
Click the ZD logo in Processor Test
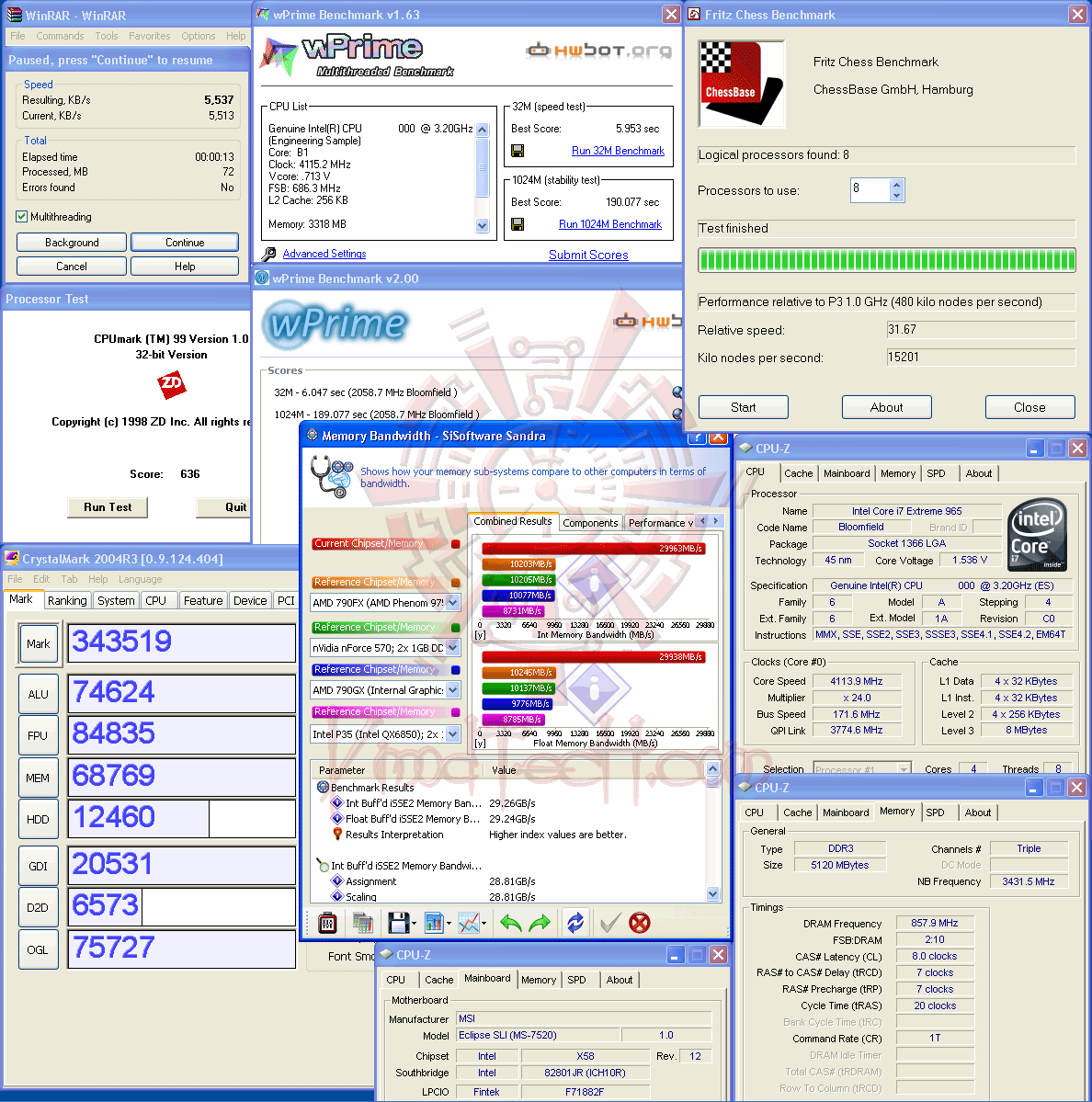(x=172, y=384)
